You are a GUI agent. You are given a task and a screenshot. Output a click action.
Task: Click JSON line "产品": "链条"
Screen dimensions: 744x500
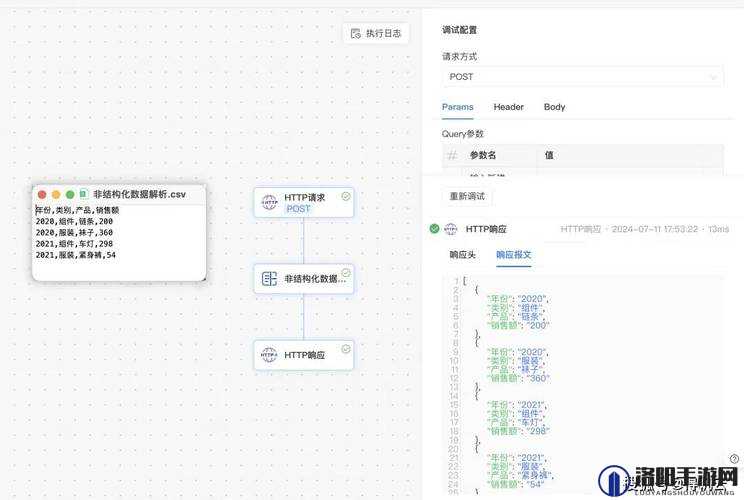point(516,316)
